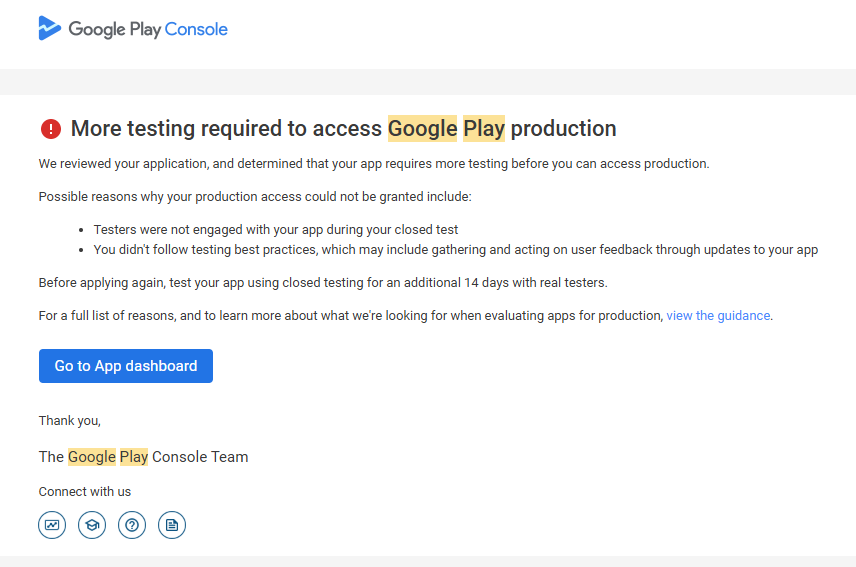Click the 'More testing required' heading text
The height and width of the screenshot is (567, 856).
227,128
